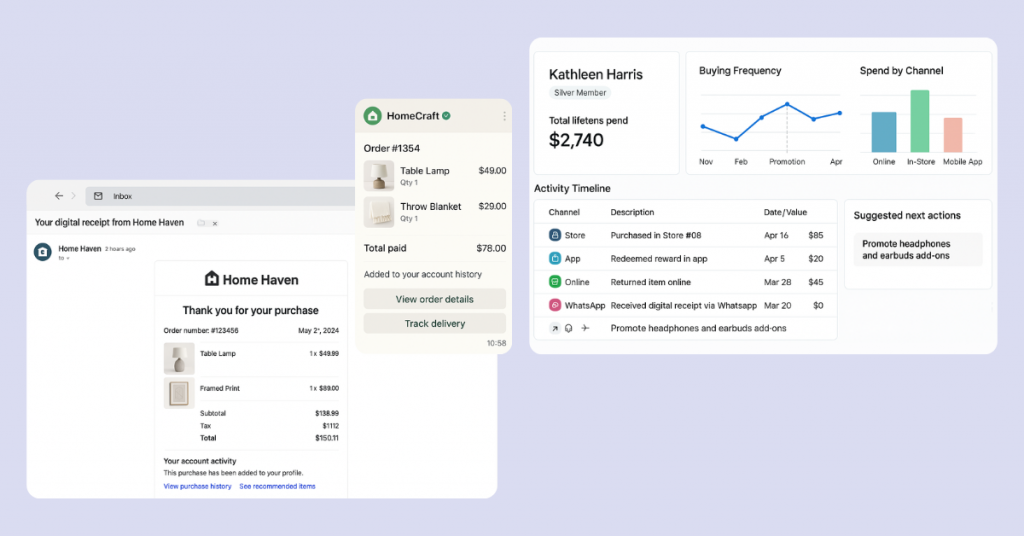Viewport: 1024px width, 536px height.
Task: Click the browser back arrow
Action: 59,196
